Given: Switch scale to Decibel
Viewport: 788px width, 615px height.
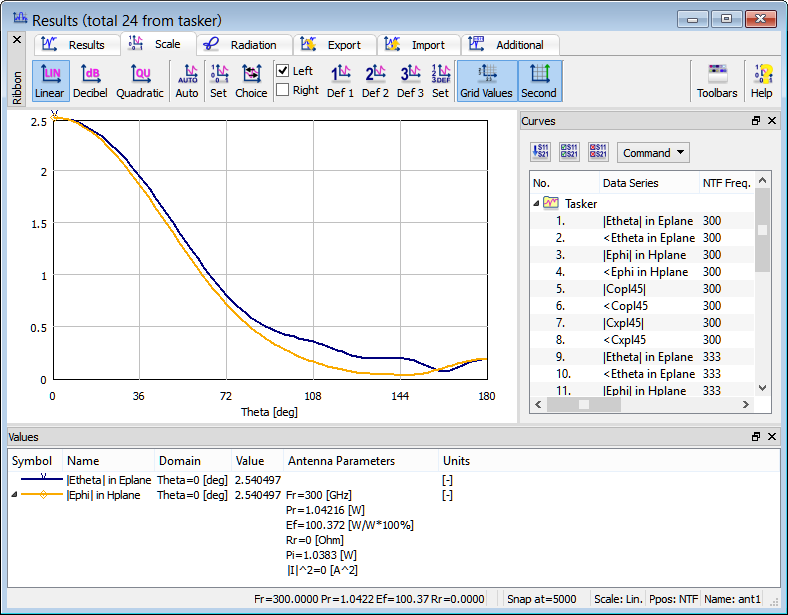Looking at the screenshot, I should point(90,81).
